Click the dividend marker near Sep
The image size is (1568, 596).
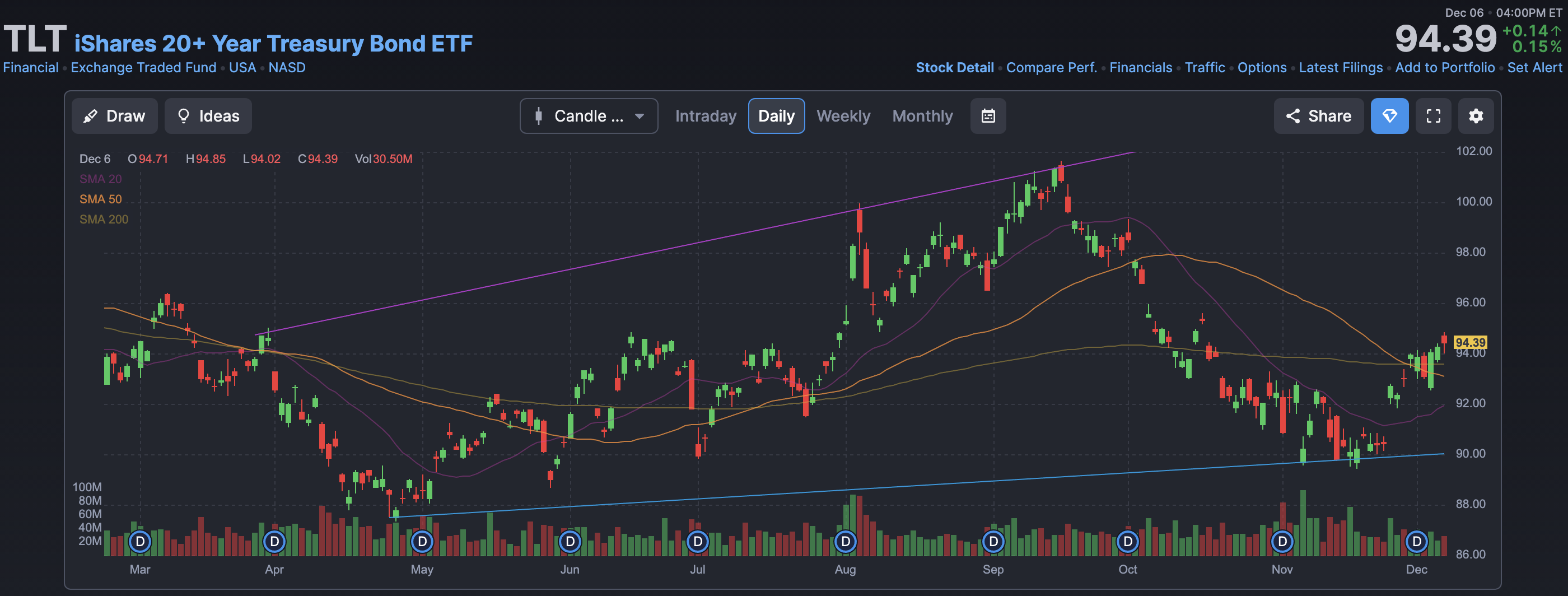pos(993,541)
